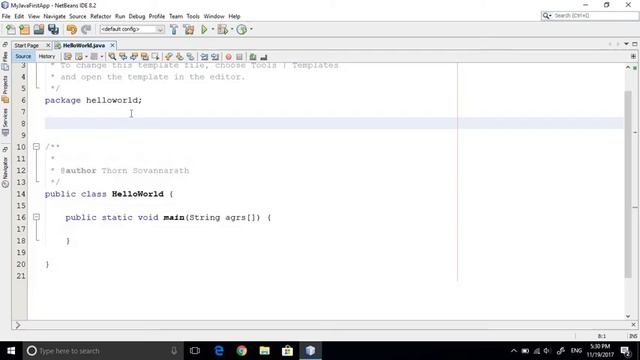Open the Run Project dropdown arrow

click(213, 29)
